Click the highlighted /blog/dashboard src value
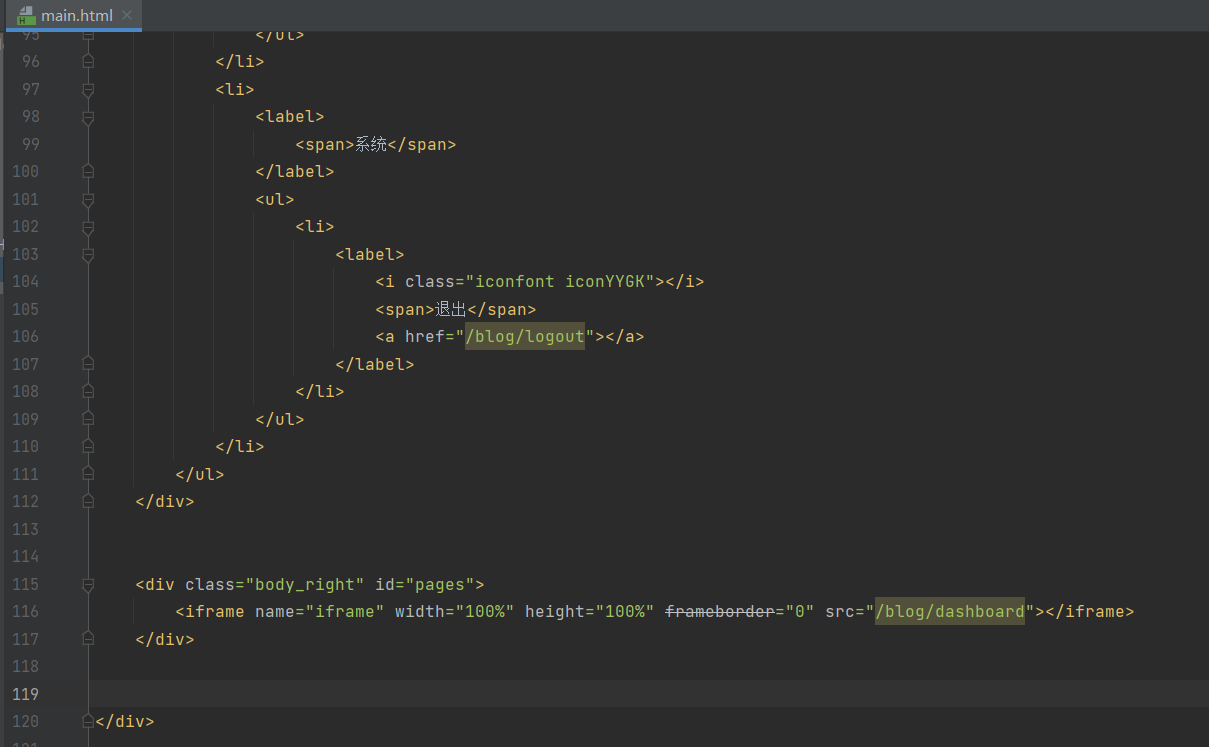This screenshot has width=1209, height=747. [x=949, y=611]
